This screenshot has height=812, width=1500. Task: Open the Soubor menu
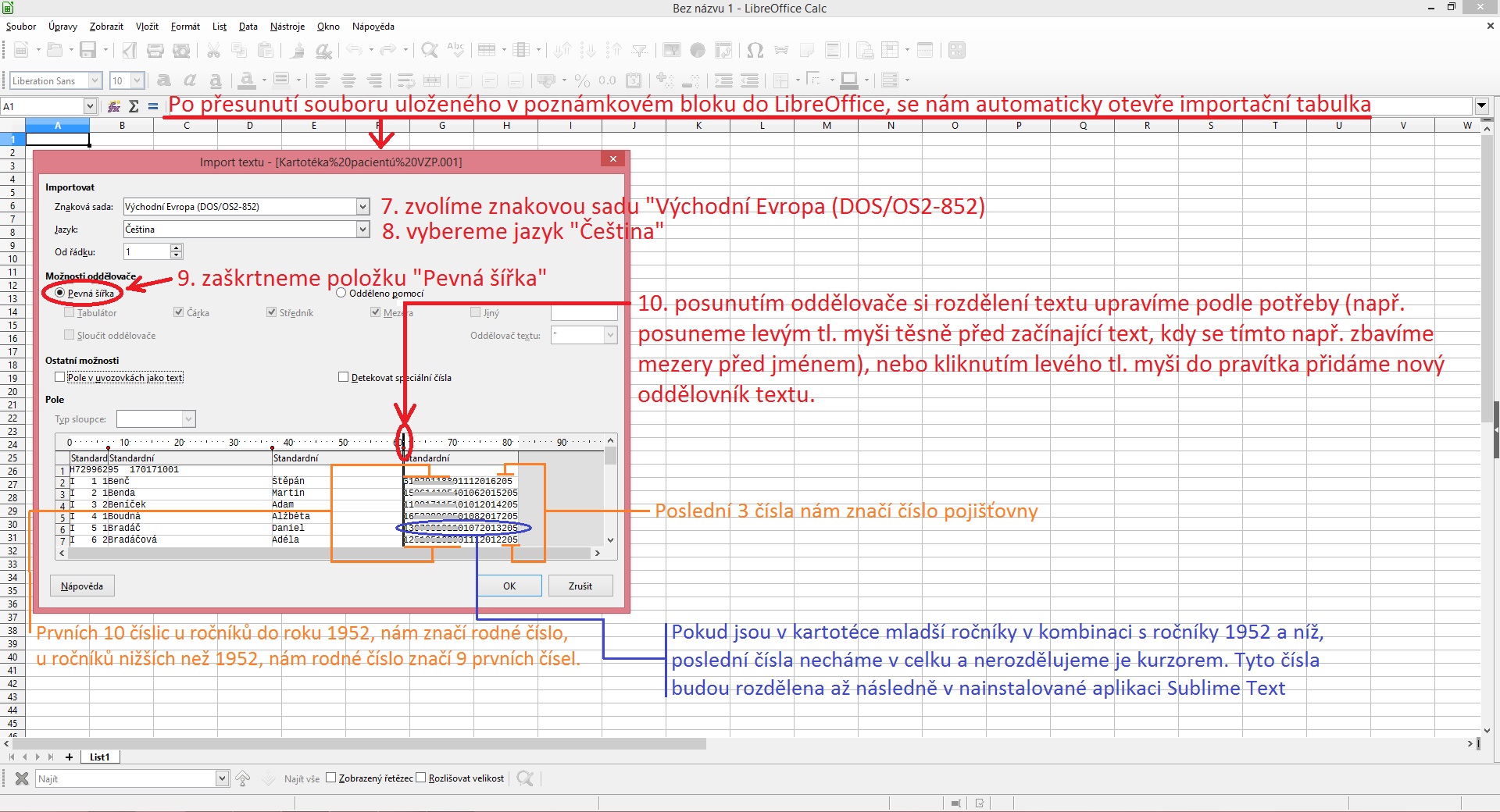pos(21,27)
